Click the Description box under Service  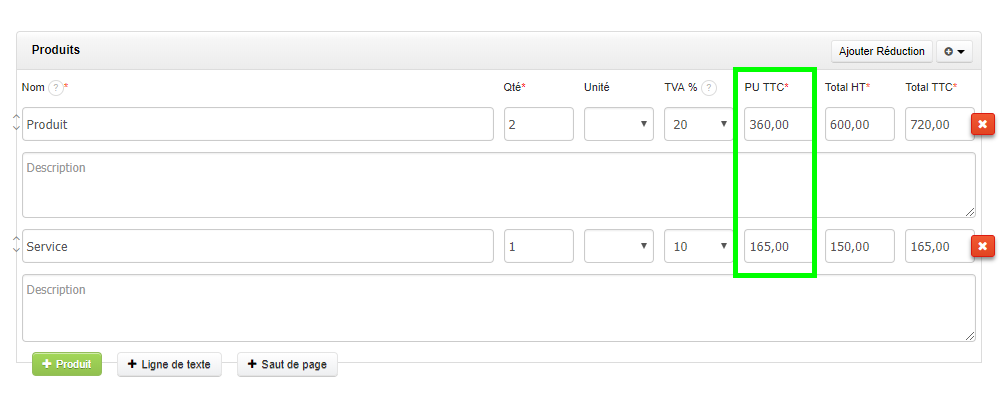coord(498,308)
